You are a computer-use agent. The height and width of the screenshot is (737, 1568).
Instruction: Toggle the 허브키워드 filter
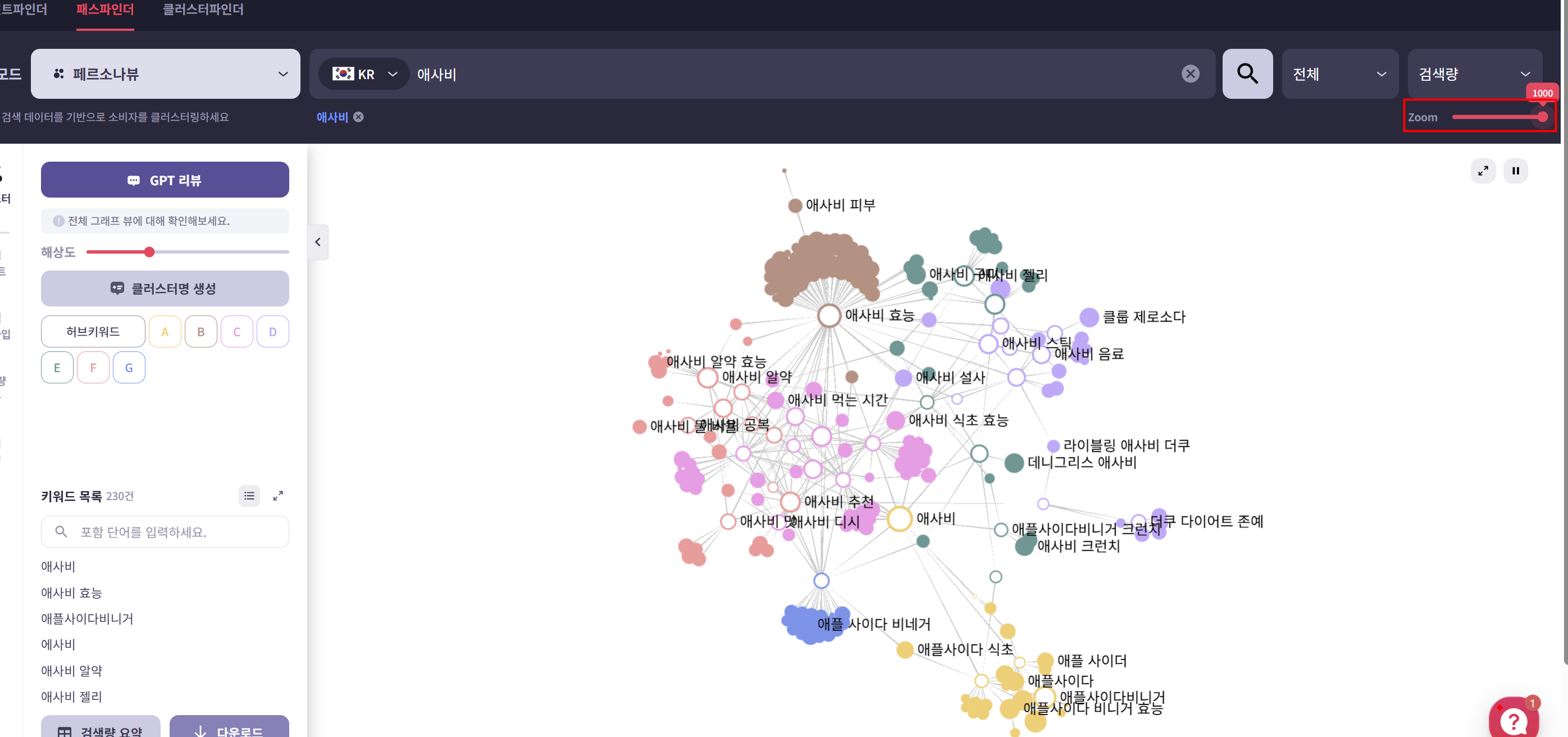pyautogui.click(x=93, y=332)
